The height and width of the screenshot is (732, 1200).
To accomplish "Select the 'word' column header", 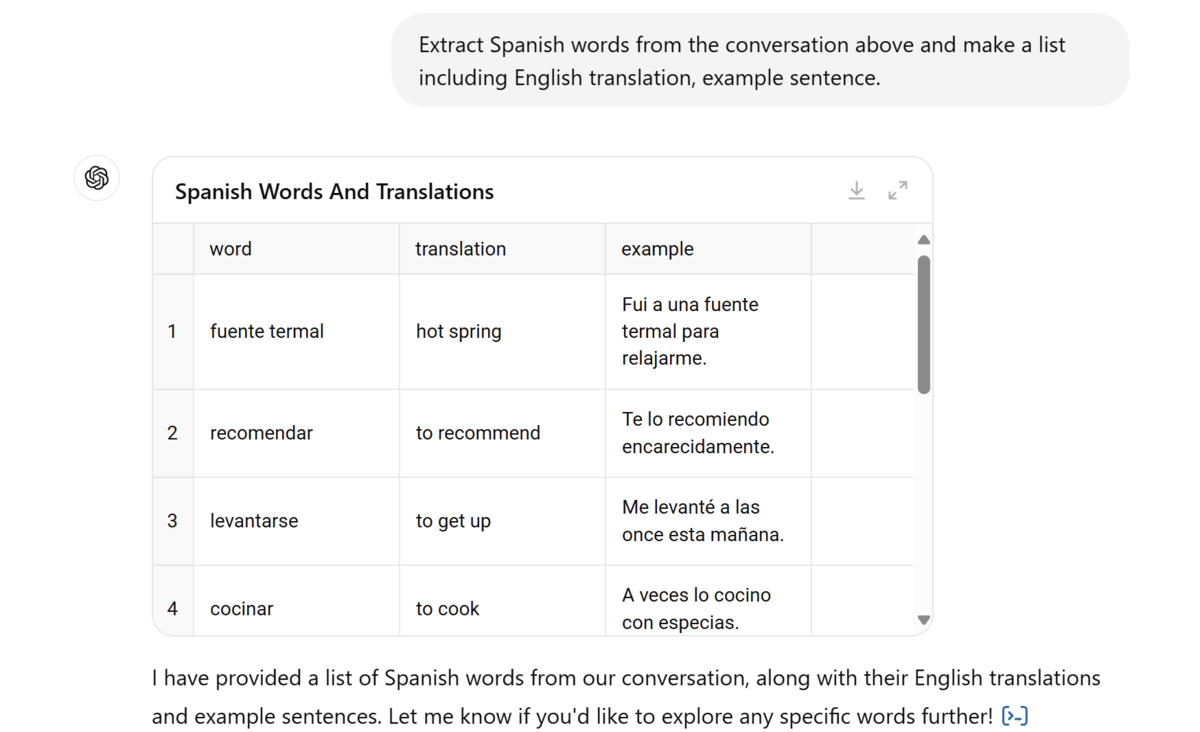I will pyautogui.click(x=296, y=249).
